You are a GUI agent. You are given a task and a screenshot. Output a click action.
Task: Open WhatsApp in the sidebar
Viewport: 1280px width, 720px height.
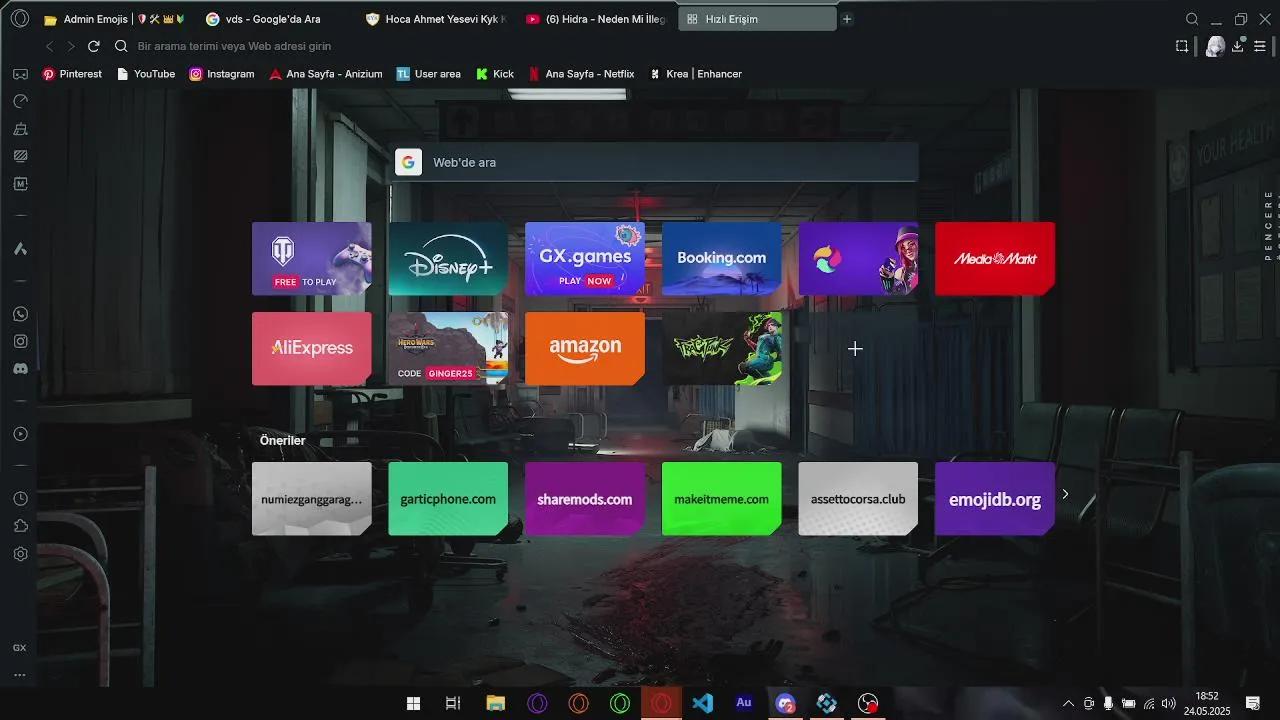click(x=20, y=314)
